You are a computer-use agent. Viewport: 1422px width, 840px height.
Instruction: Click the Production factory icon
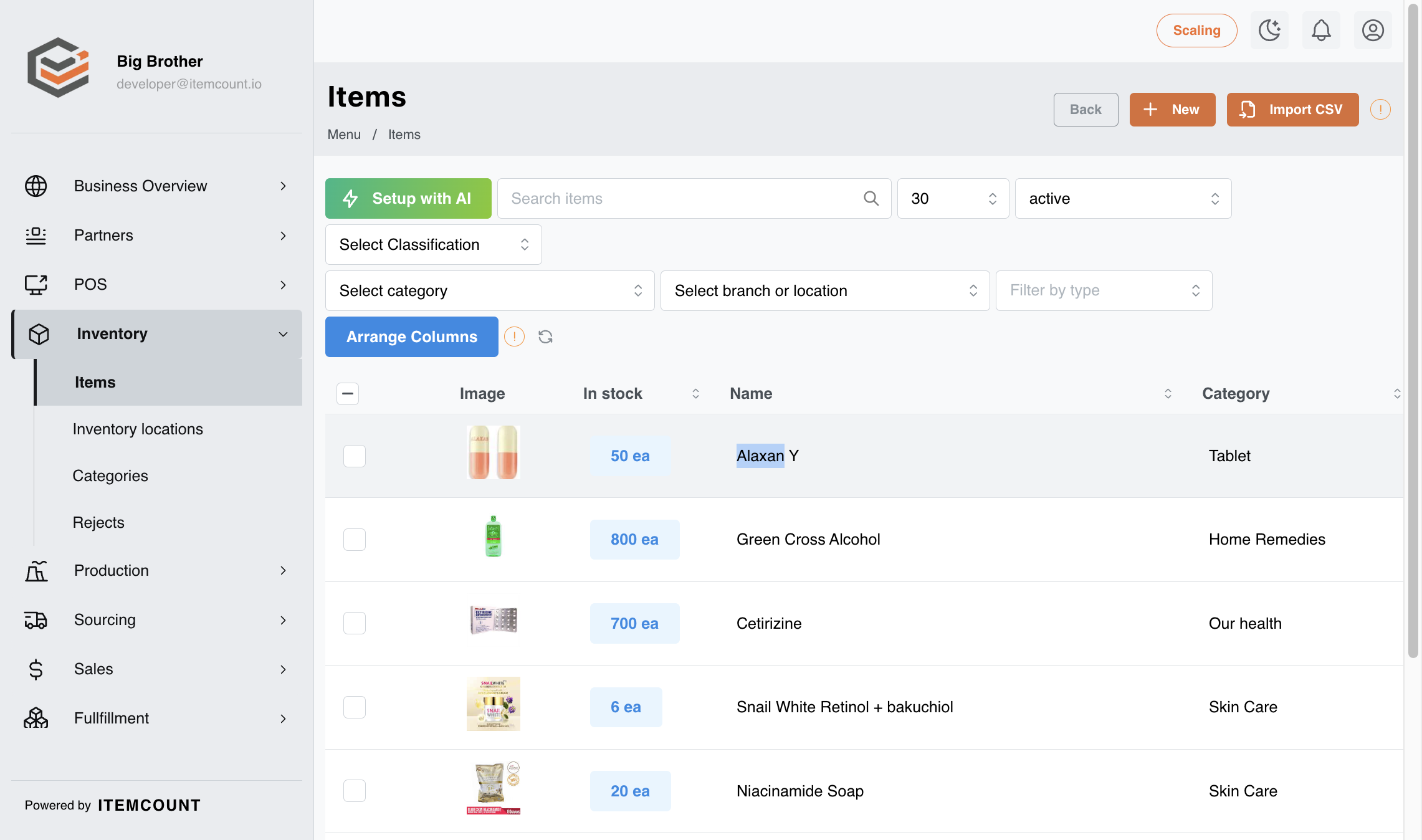coord(36,571)
